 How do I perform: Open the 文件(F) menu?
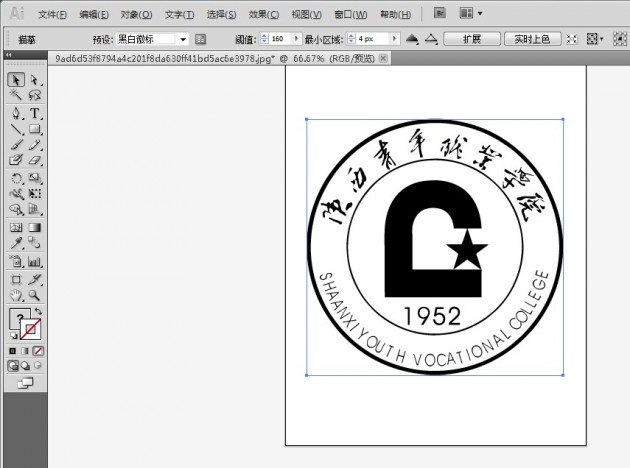tap(53, 15)
